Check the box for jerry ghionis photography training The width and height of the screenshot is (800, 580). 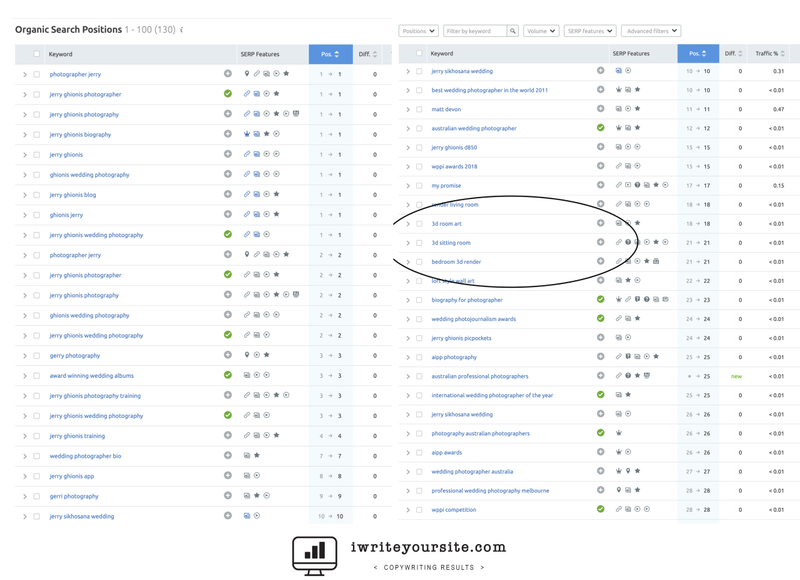(36, 395)
